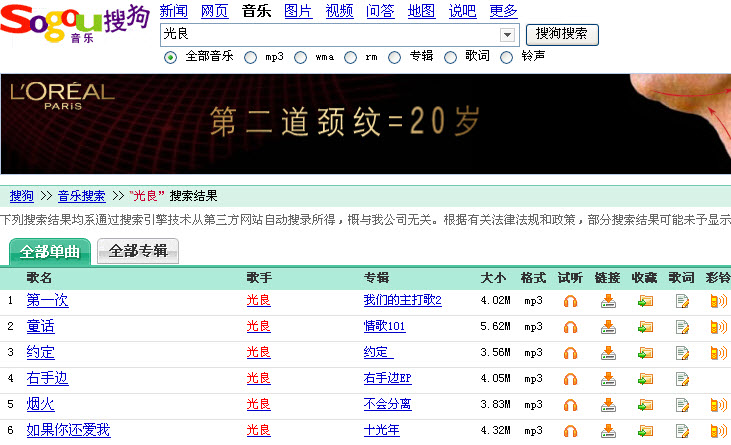731x445 pixels.
Task: Play preview of song 第一次
Action: (x=570, y=301)
